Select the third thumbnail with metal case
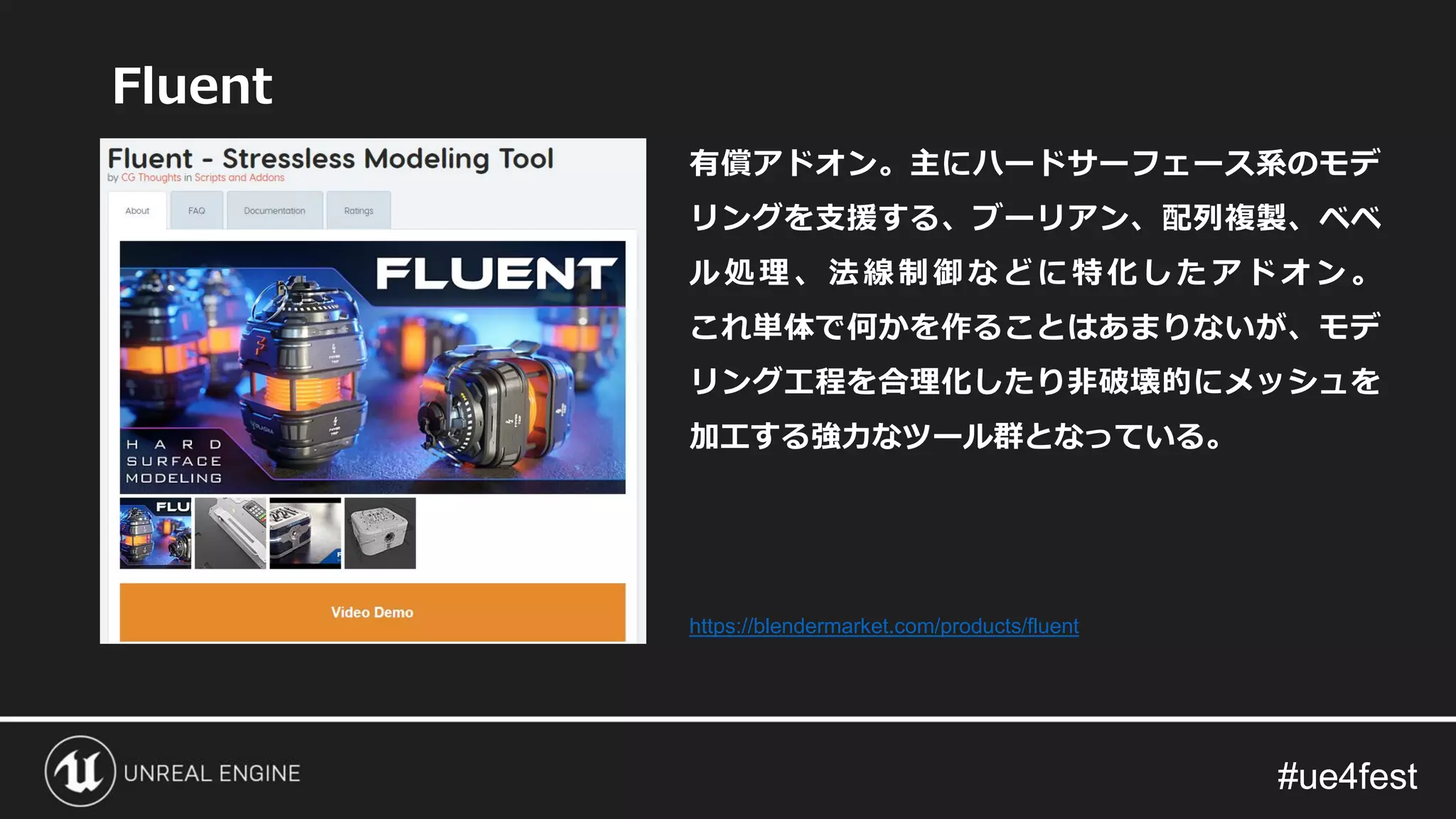The image size is (1456, 819). click(306, 533)
